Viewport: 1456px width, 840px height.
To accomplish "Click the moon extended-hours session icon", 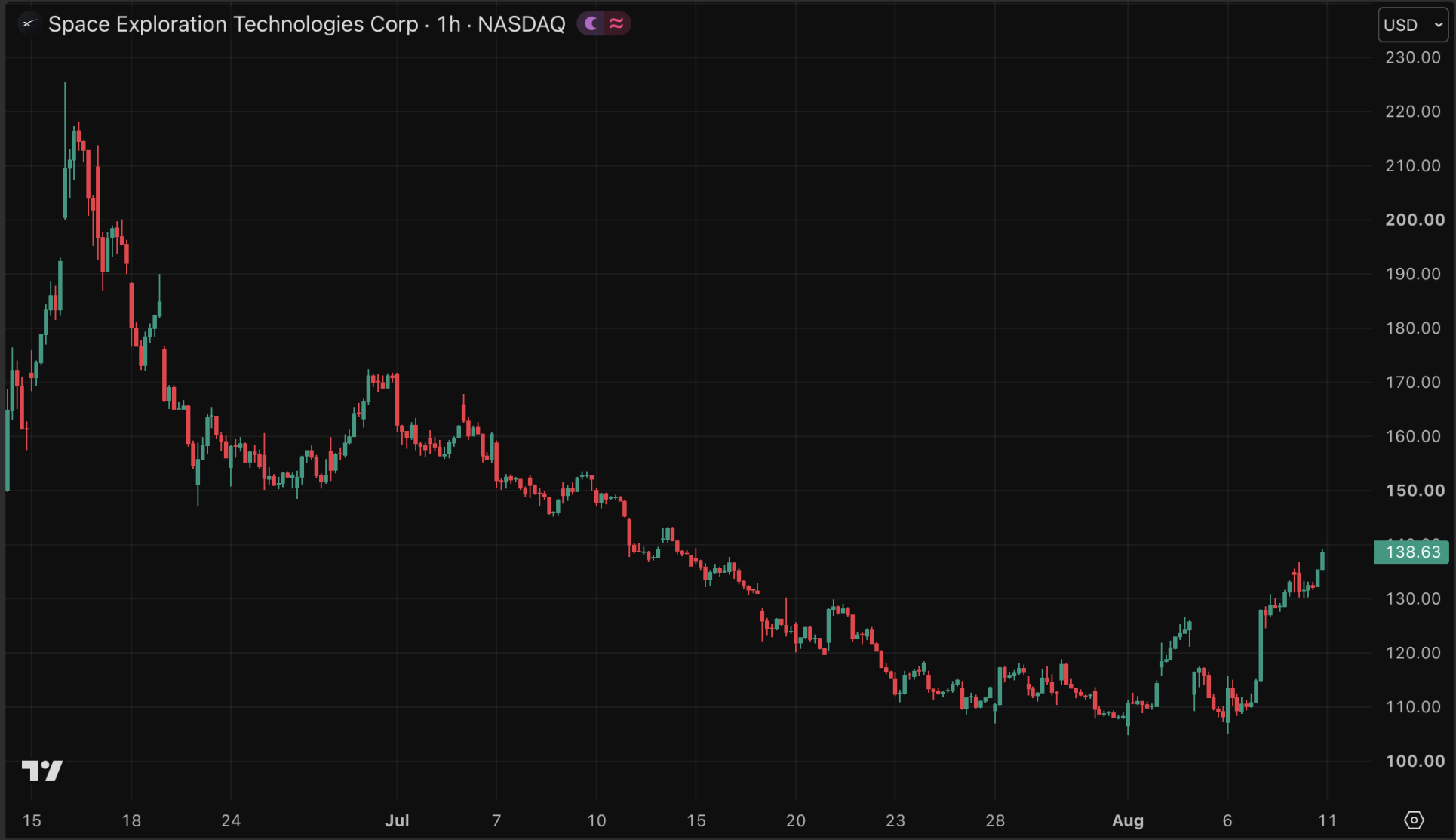I will [591, 24].
